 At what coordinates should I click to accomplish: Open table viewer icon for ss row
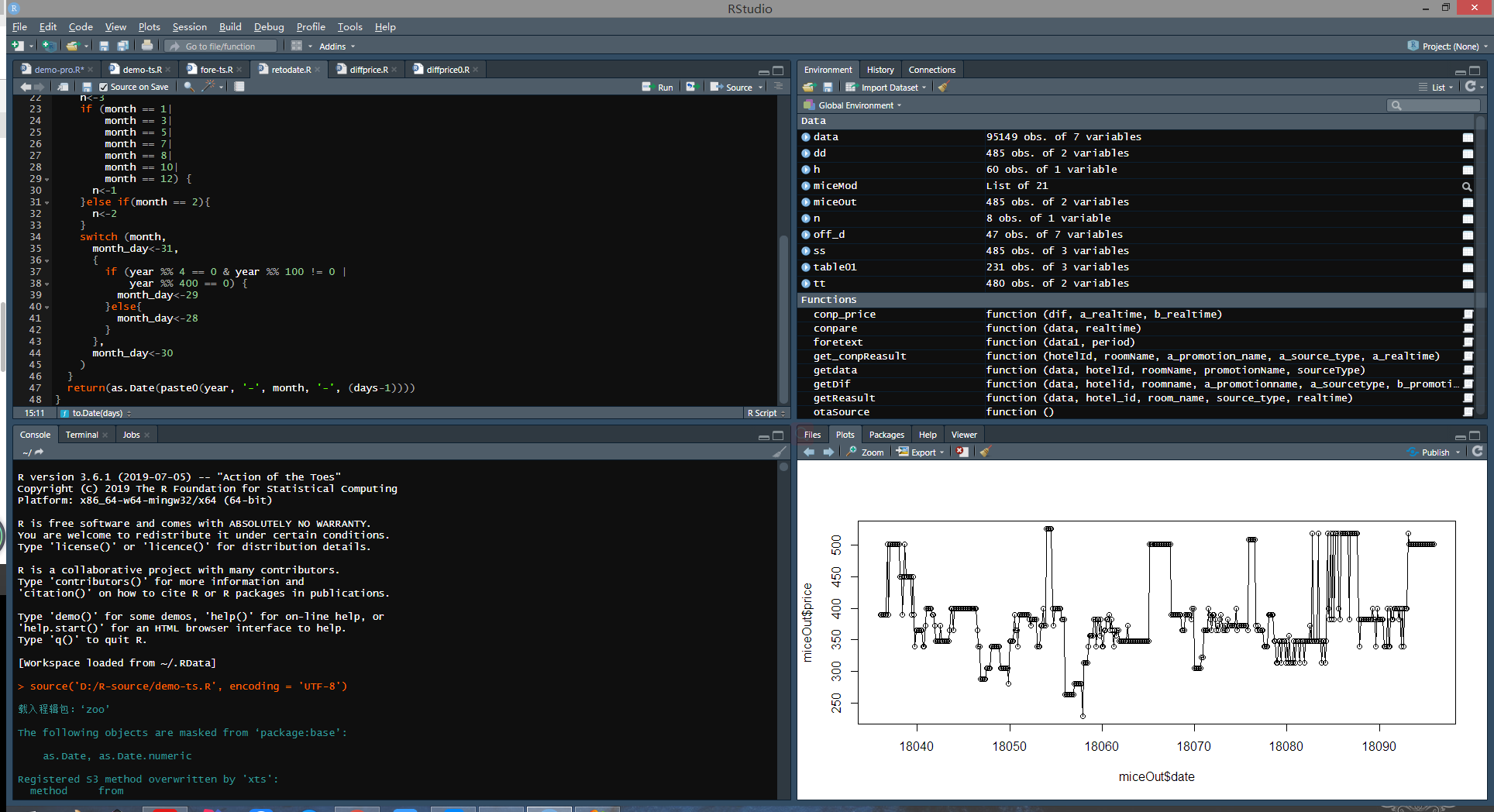tap(1468, 252)
